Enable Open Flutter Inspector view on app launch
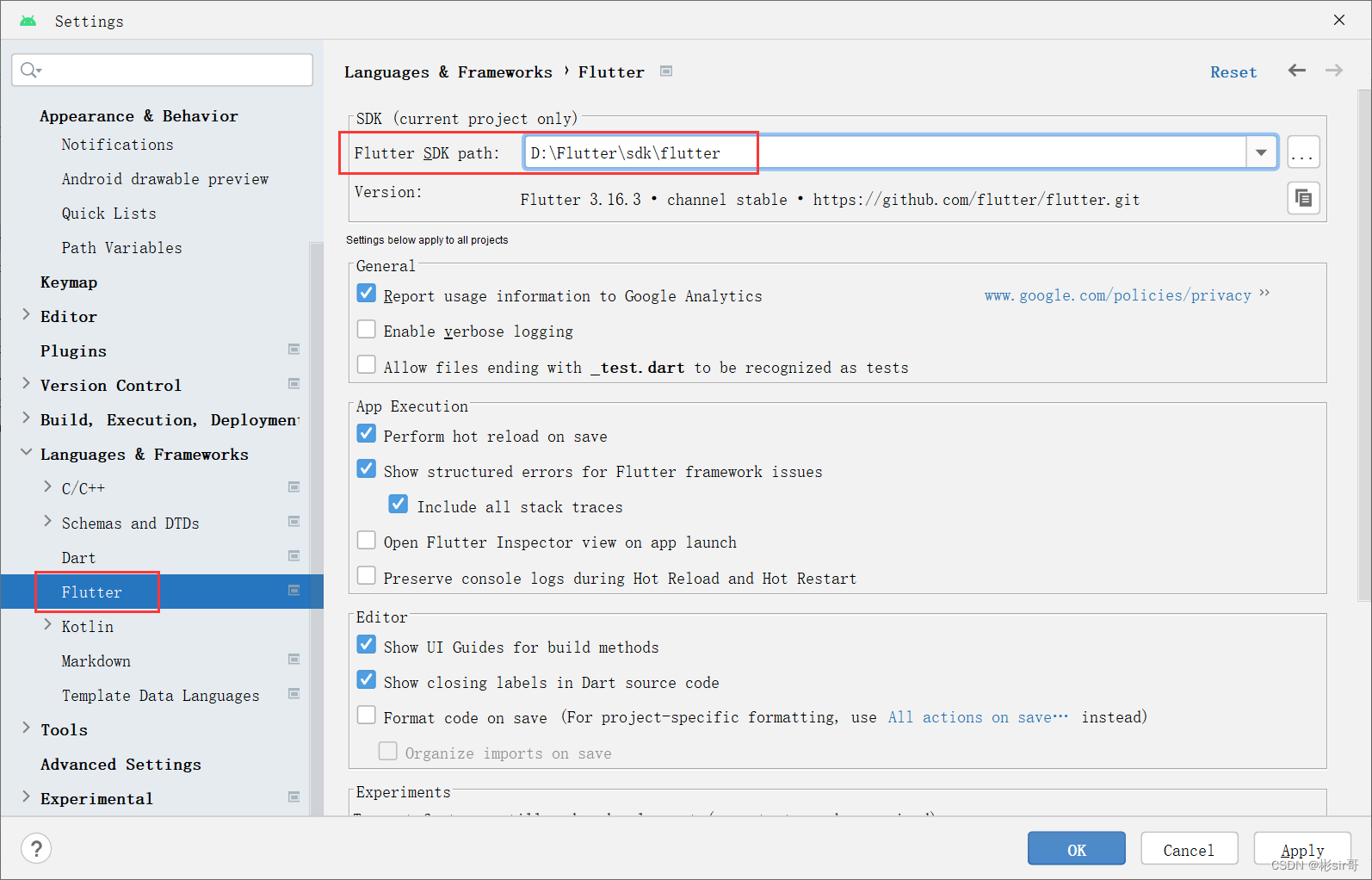The width and height of the screenshot is (1372, 880). click(x=367, y=541)
